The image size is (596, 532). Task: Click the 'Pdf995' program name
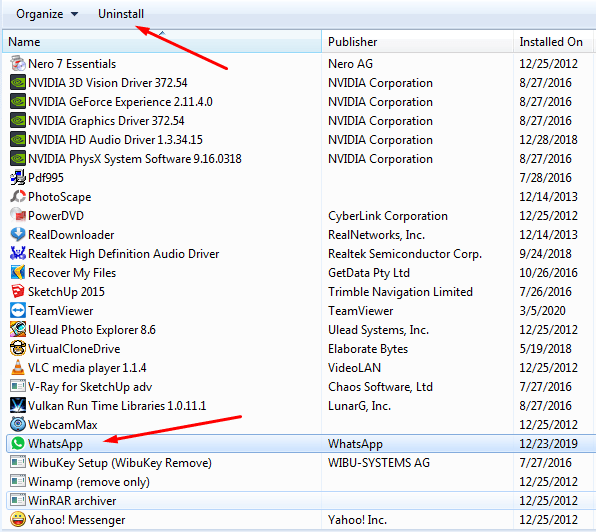coord(46,178)
